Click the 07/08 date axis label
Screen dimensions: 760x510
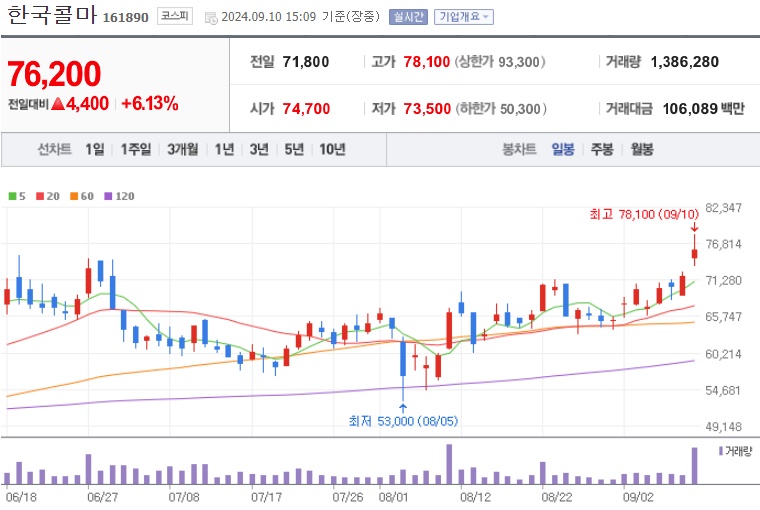click(x=184, y=497)
